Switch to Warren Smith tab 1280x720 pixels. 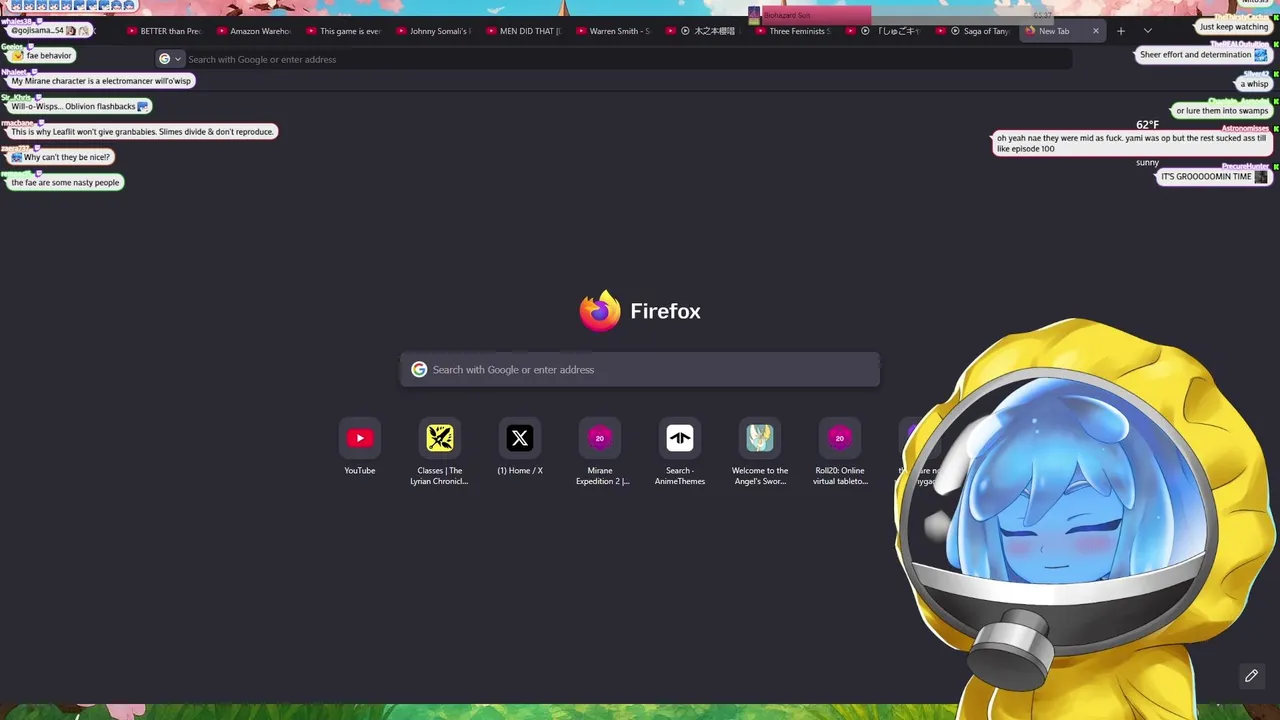[x=614, y=31]
